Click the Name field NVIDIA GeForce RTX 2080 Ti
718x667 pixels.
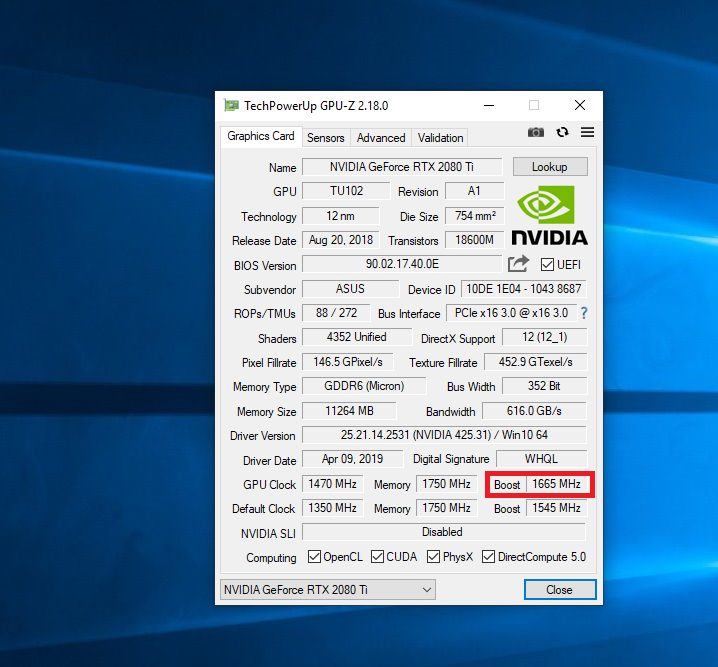tap(402, 167)
